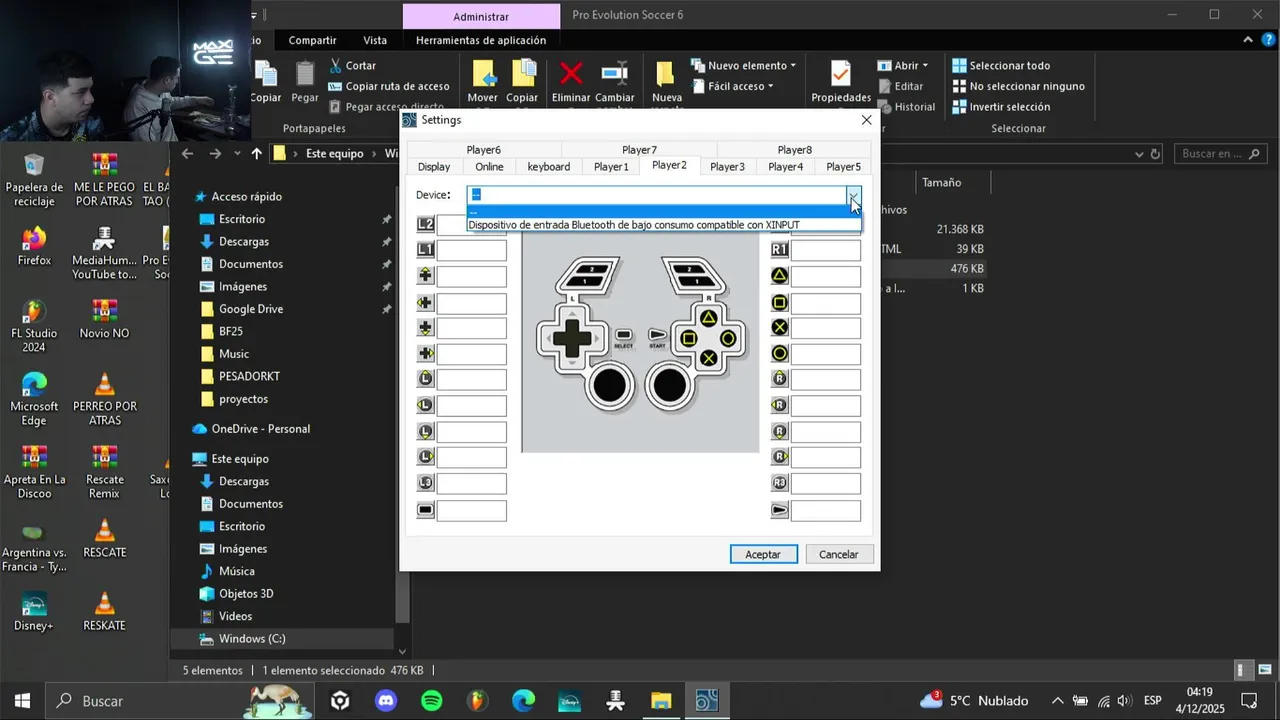The image size is (1280, 720).
Task: Choose the Bluetooth XINPUT device option
Action: [x=664, y=225]
